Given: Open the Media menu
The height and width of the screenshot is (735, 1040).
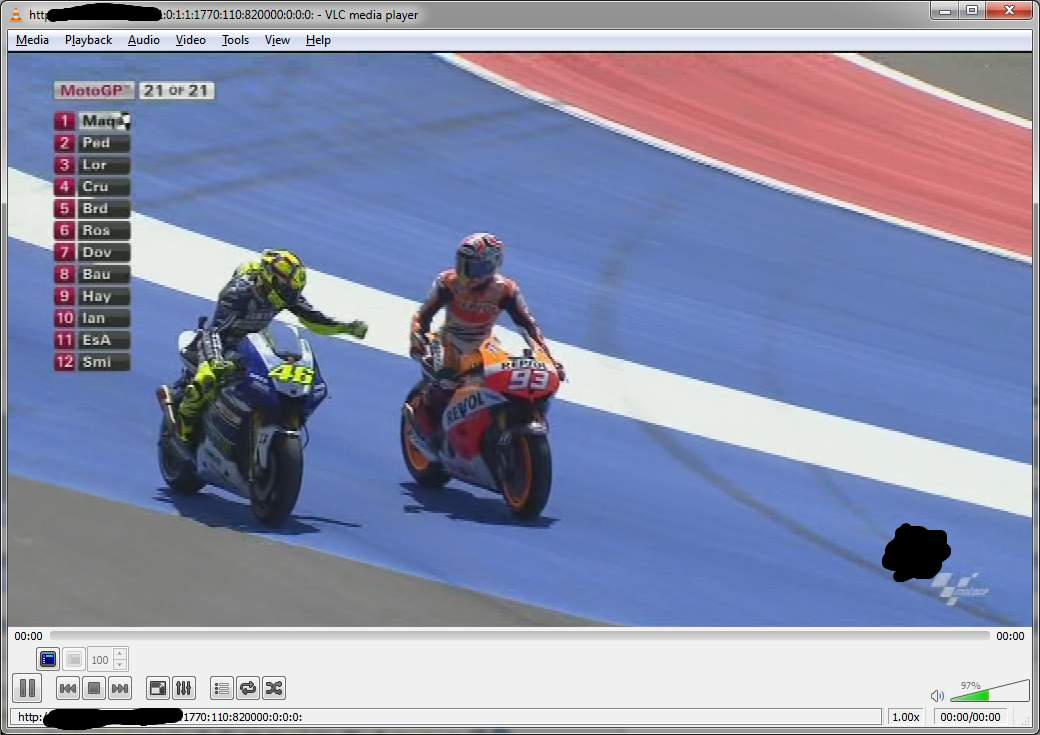Looking at the screenshot, I should tap(32, 40).
